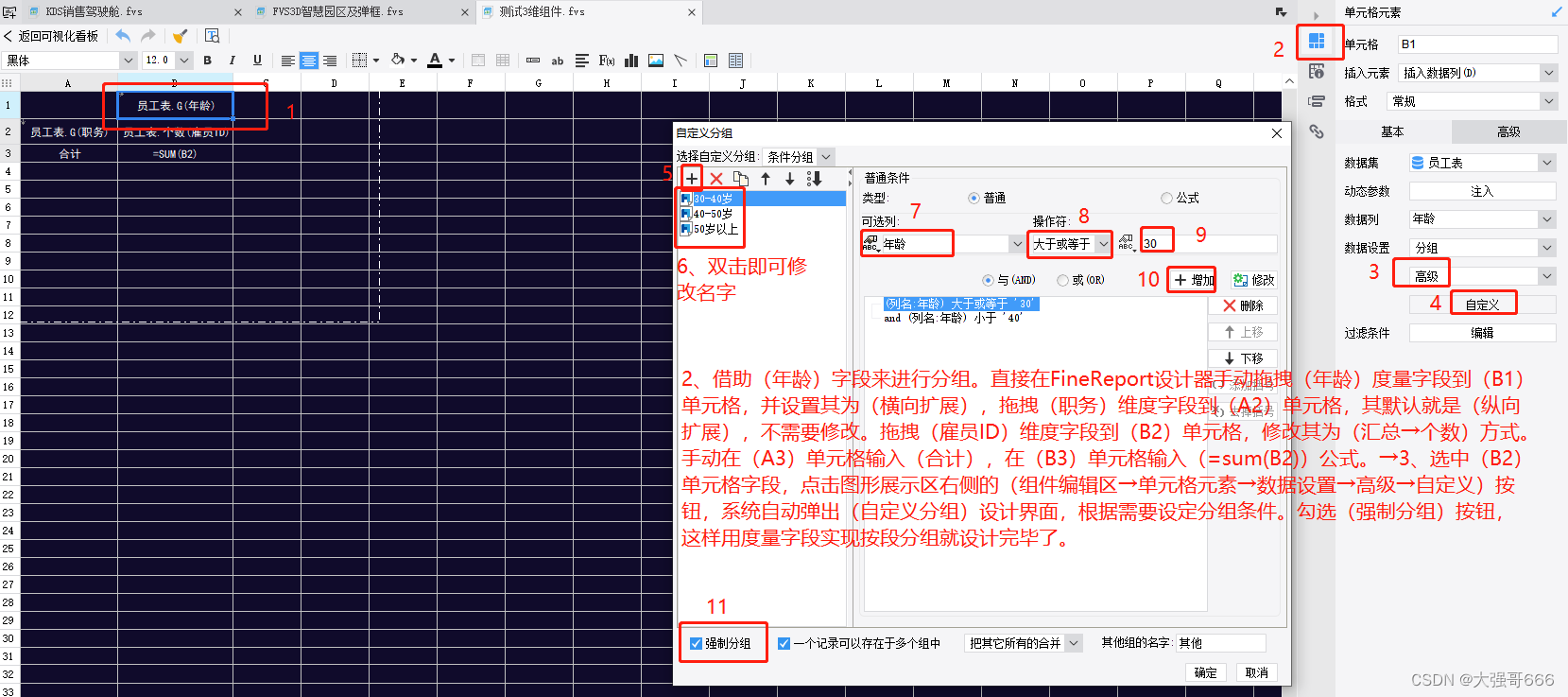Delete selected group with red X icon

click(x=716, y=178)
